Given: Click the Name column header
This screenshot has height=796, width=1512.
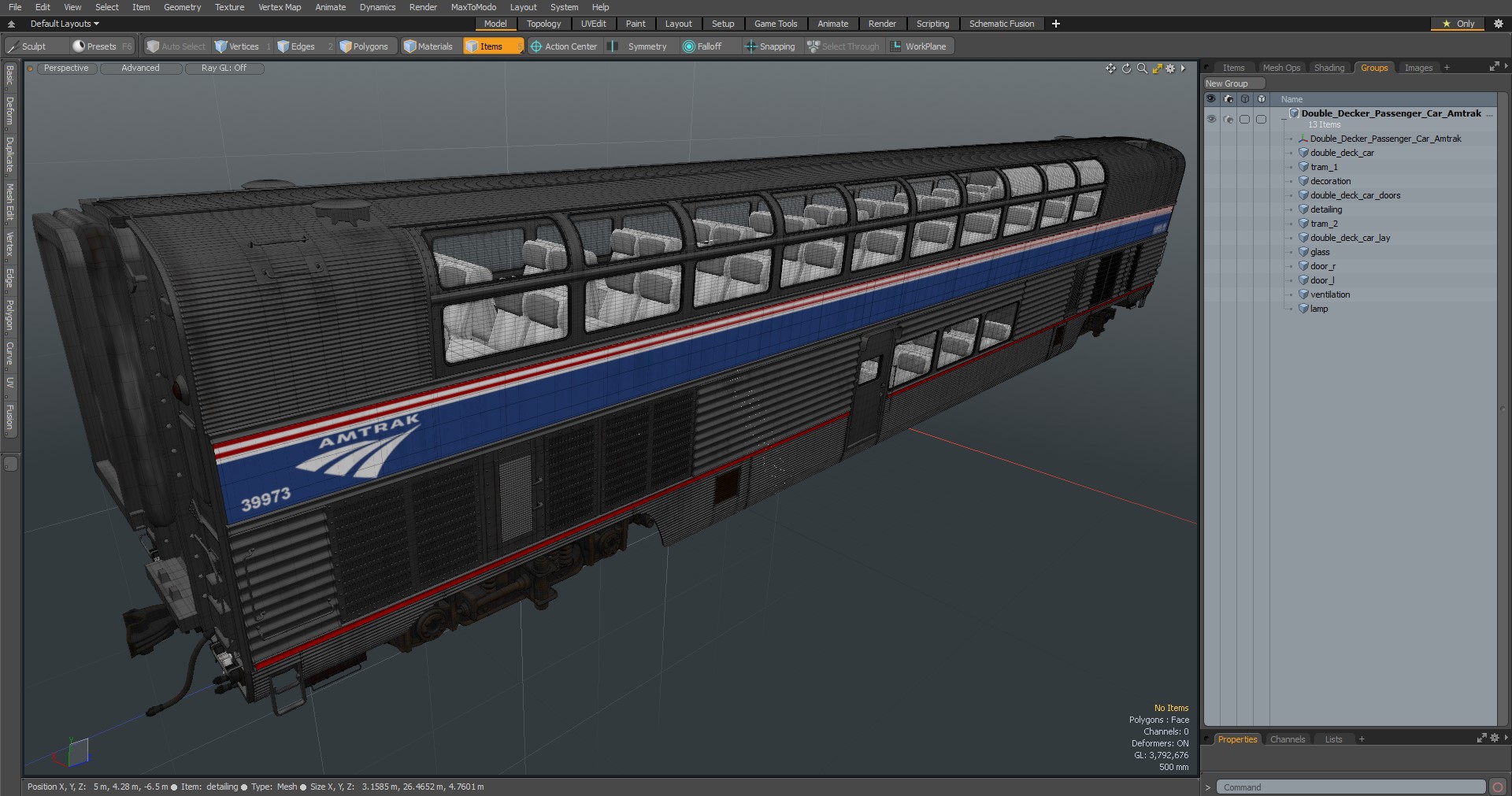Looking at the screenshot, I should (x=1291, y=99).
